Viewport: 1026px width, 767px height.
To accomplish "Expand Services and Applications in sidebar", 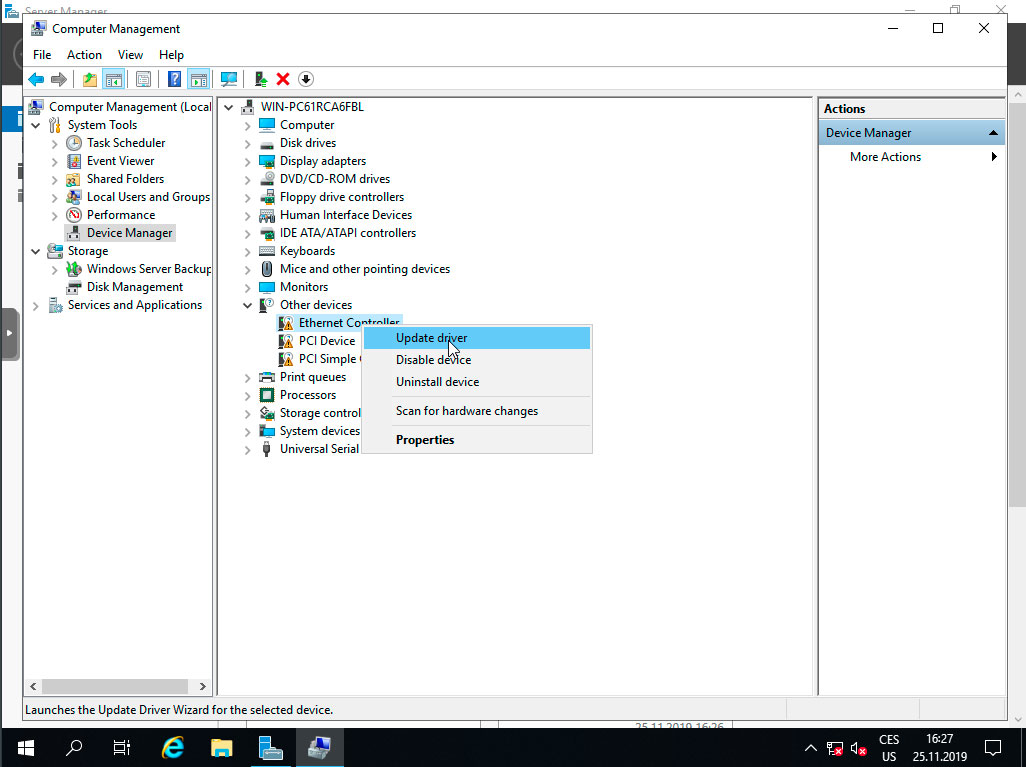I will point(36,304).
